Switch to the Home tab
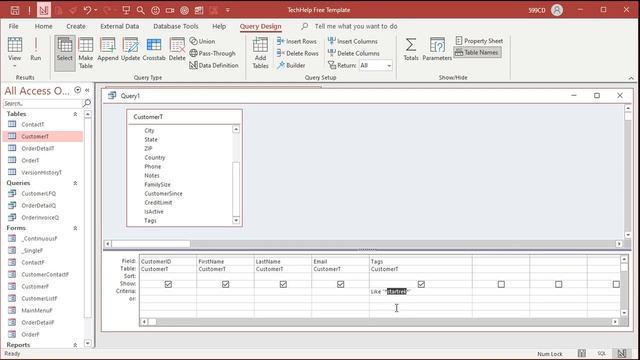Screen dimensions: 640x360 (x=44, y=26)
